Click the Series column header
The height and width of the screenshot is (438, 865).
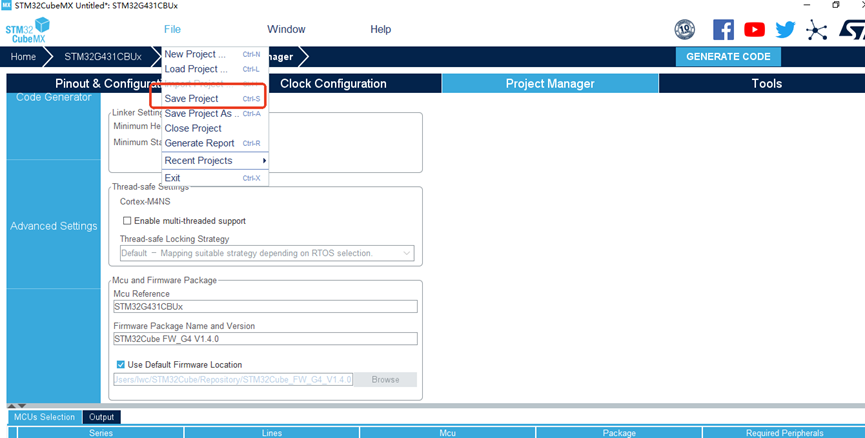[101, 433]
